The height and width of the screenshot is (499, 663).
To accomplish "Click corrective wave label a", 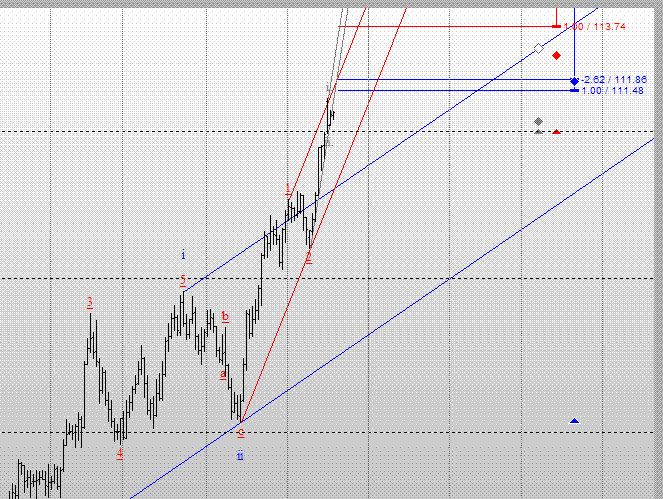I will coord(223,374).
